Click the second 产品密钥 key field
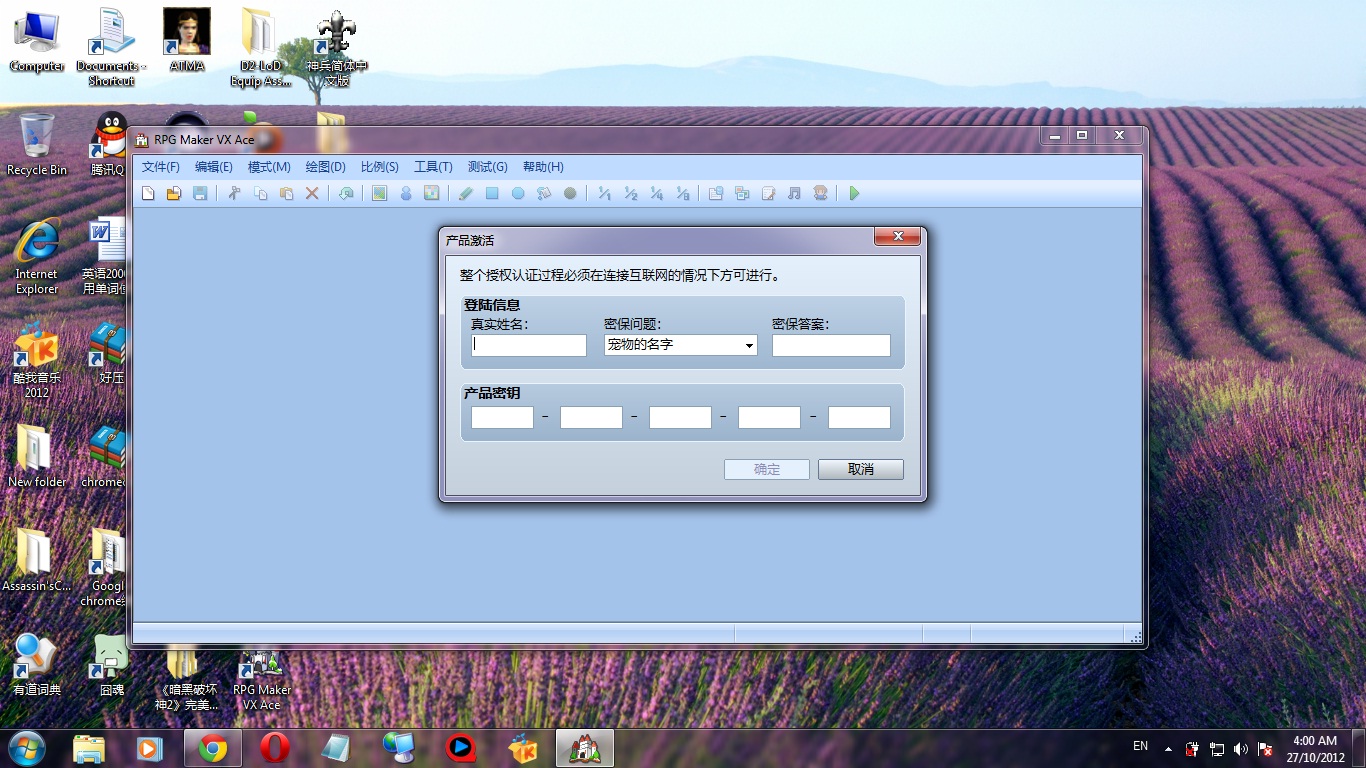 [591, 417]
